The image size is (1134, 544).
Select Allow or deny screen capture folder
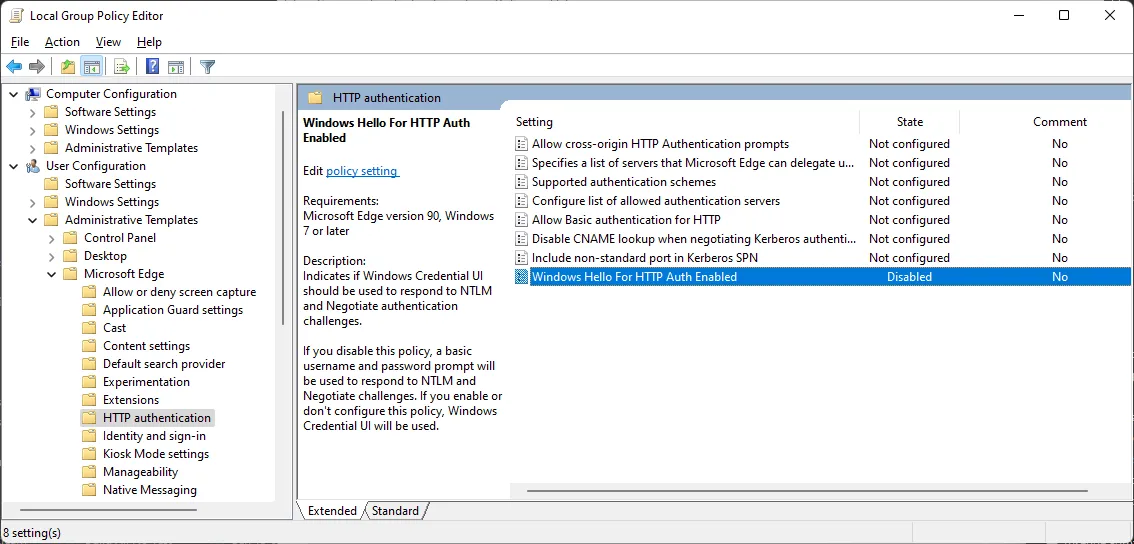tap(179, 292)
